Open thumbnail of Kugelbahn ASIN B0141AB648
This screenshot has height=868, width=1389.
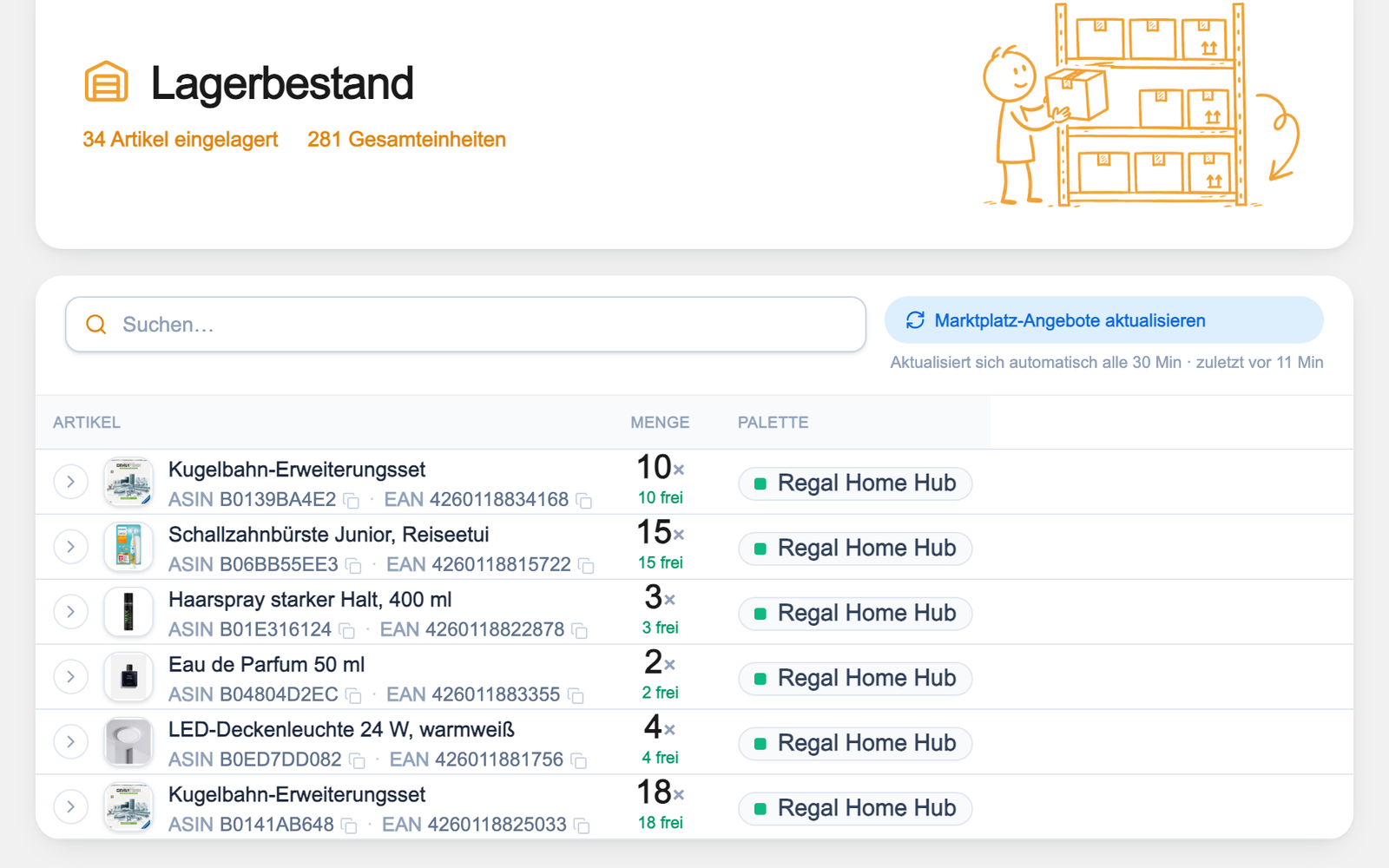tap(128, 807)
